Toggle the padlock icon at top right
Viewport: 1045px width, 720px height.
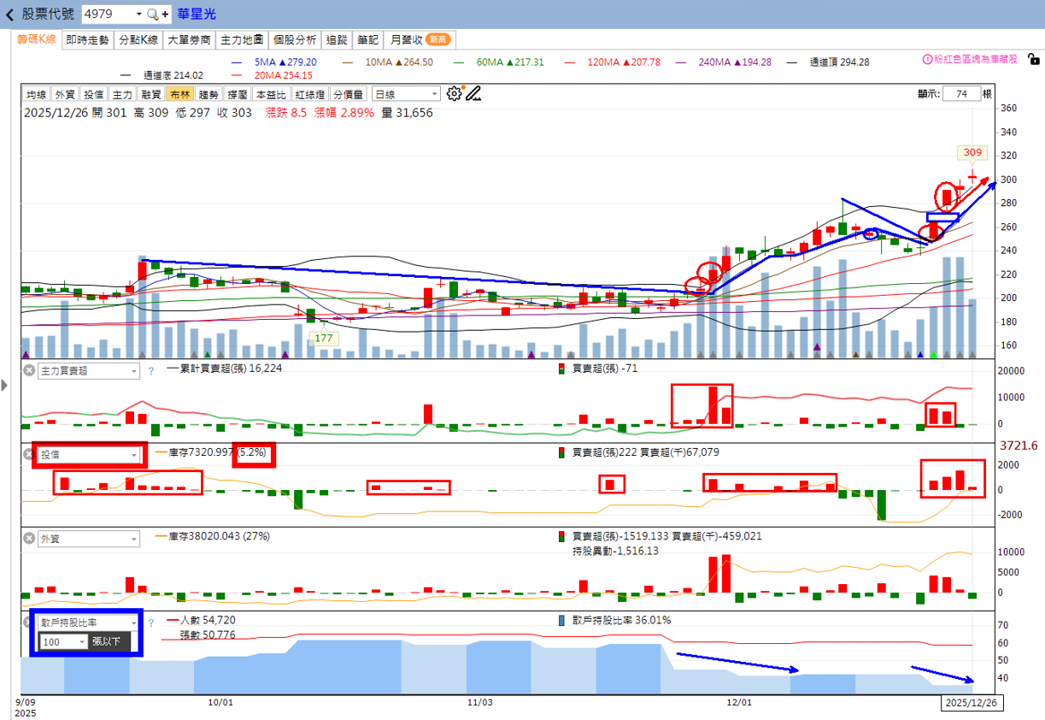click(x=1033, y=59)
